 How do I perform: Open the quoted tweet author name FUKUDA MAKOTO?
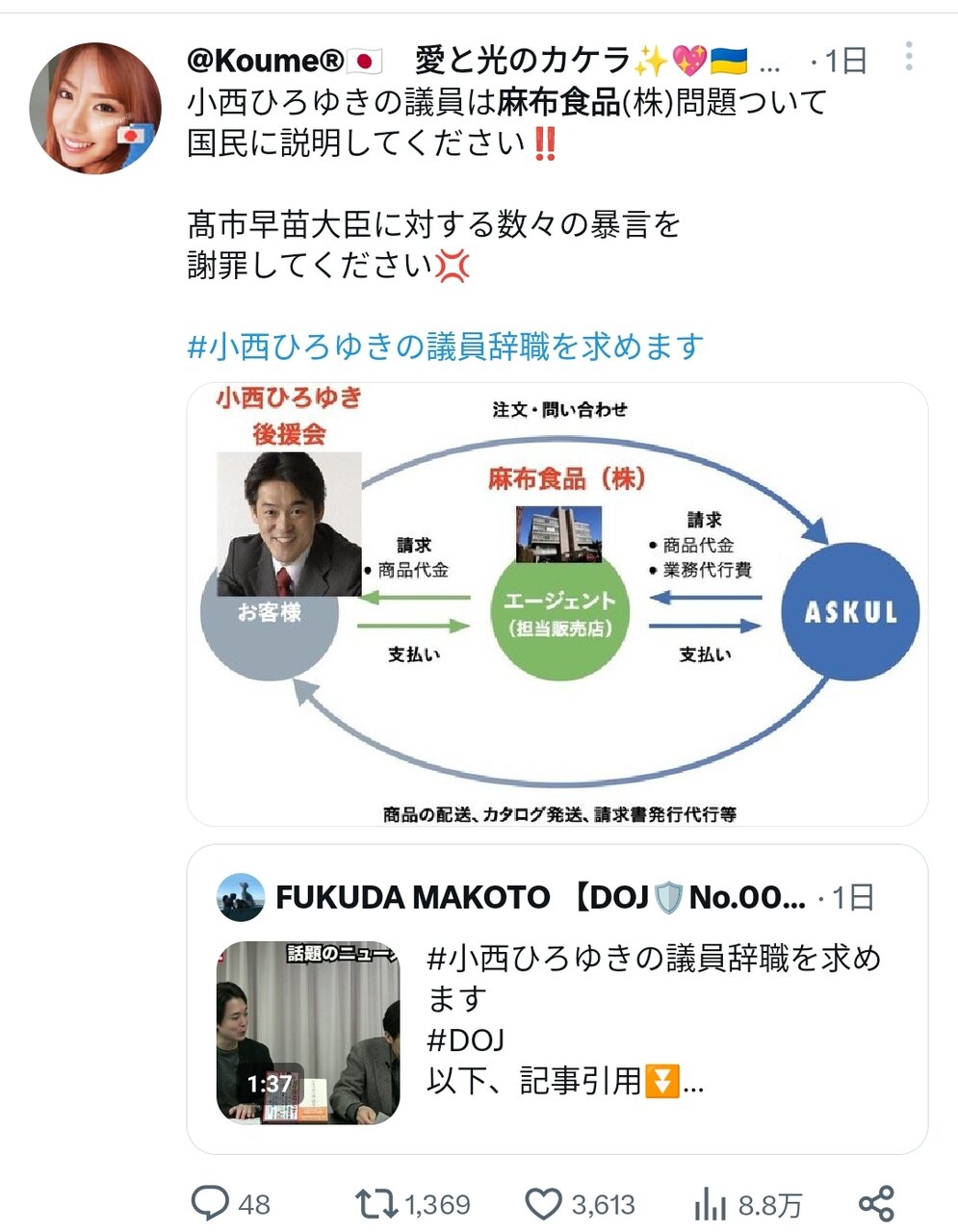pos(412,897)
